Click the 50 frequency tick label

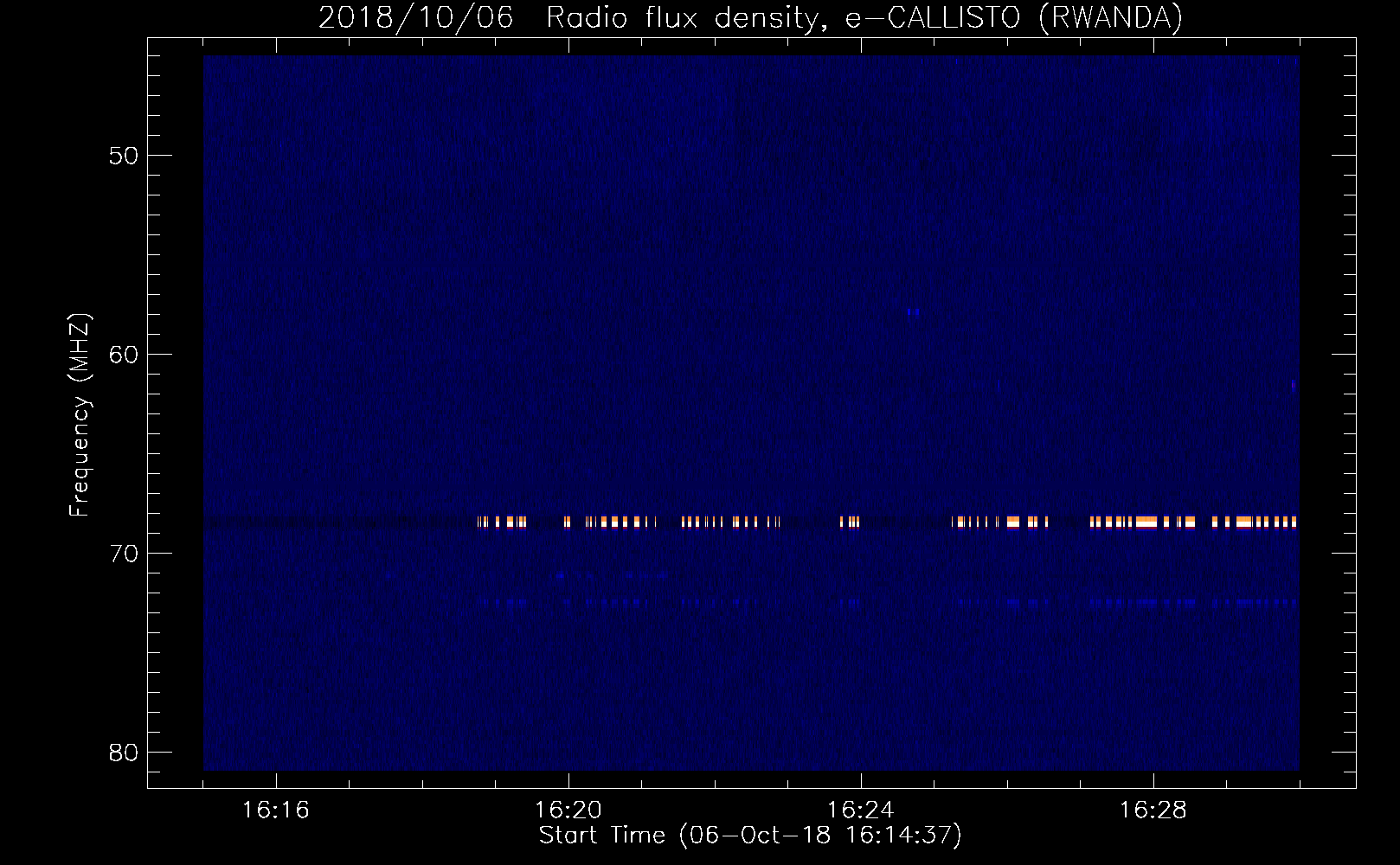coord(124,156)
